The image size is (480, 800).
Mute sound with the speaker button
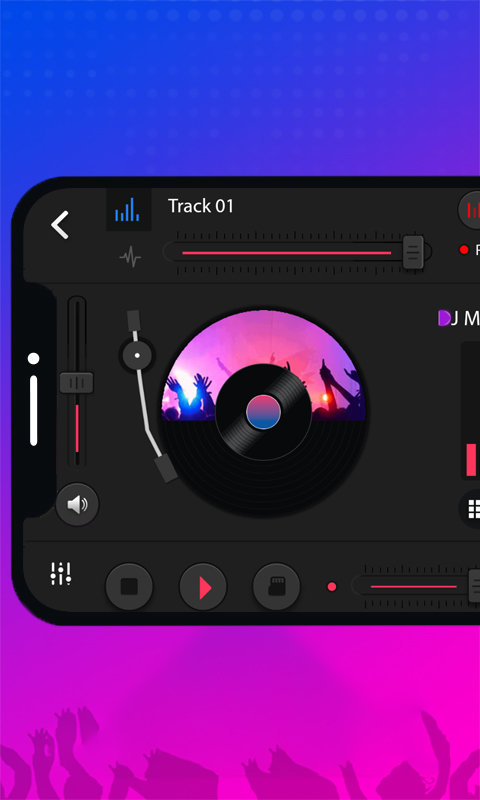coord(78,504)
